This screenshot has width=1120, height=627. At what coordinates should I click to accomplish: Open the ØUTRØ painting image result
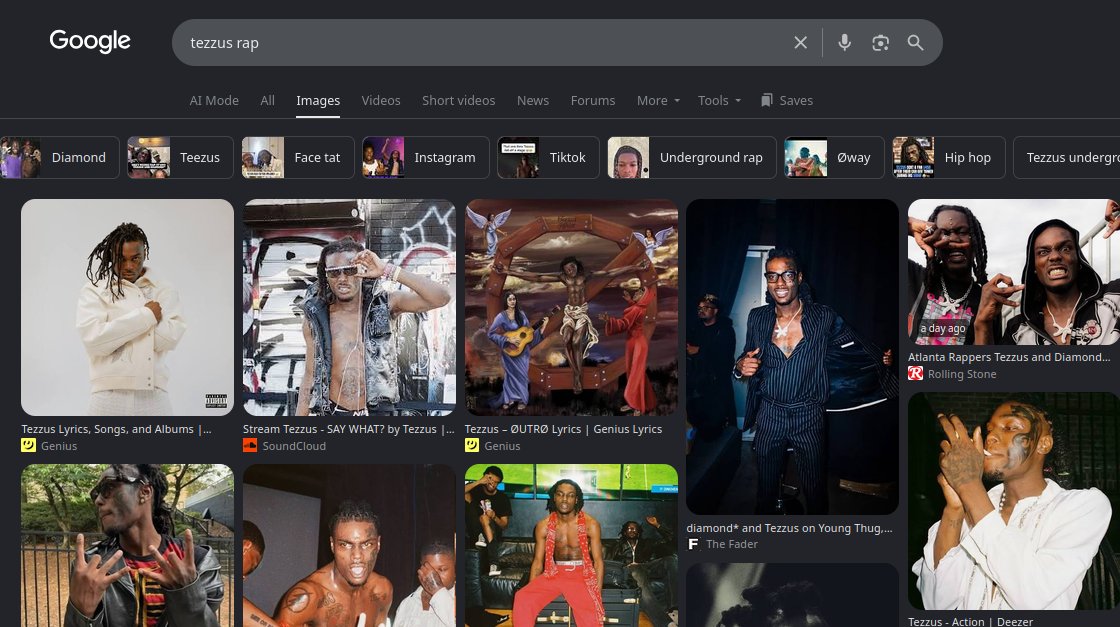(571, 307)
